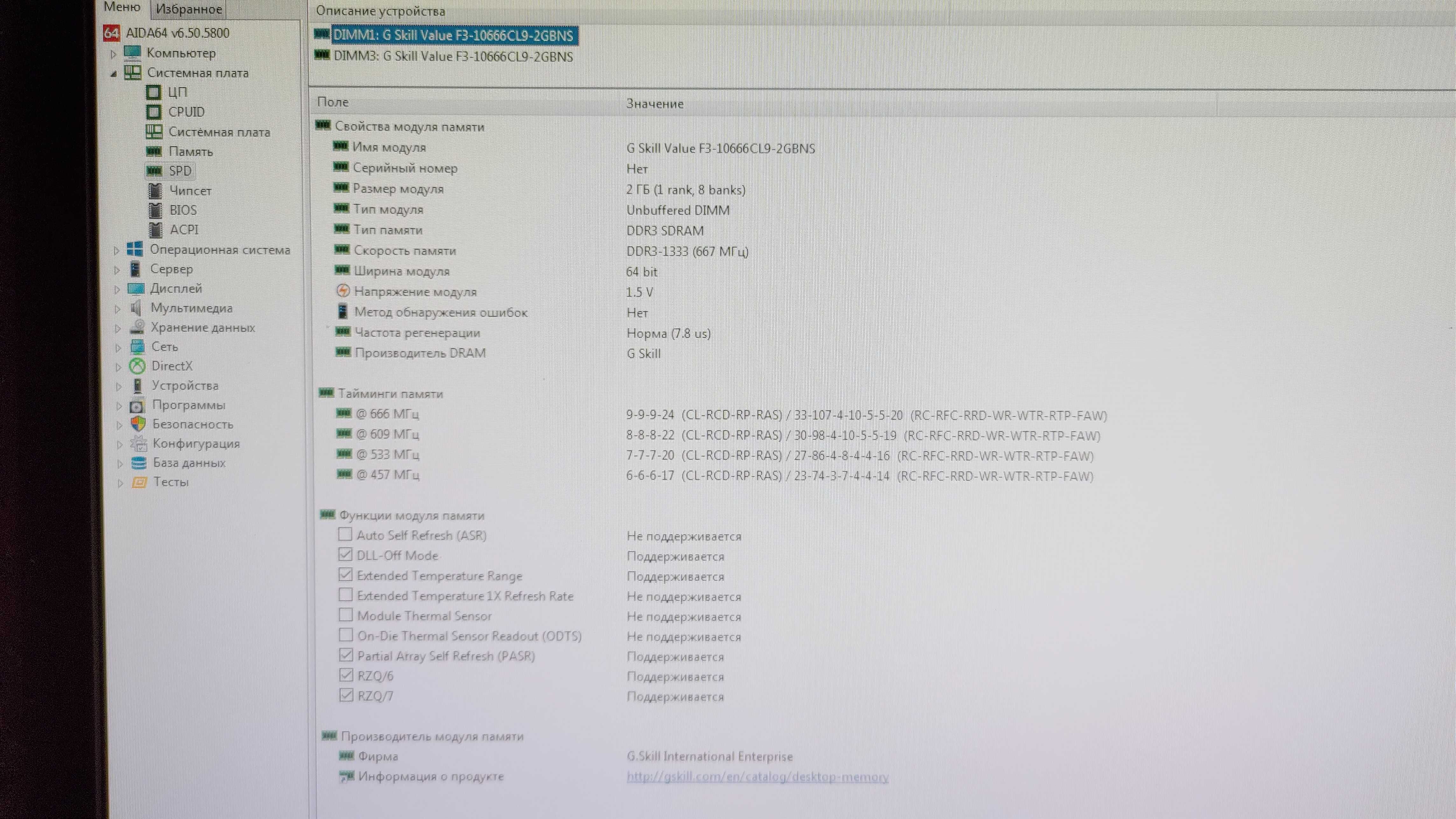Image resolution: width=1456 pixels, height=819 pixels.
Task: Select the ЦП processor icon
Action: (x=153, y=92)
